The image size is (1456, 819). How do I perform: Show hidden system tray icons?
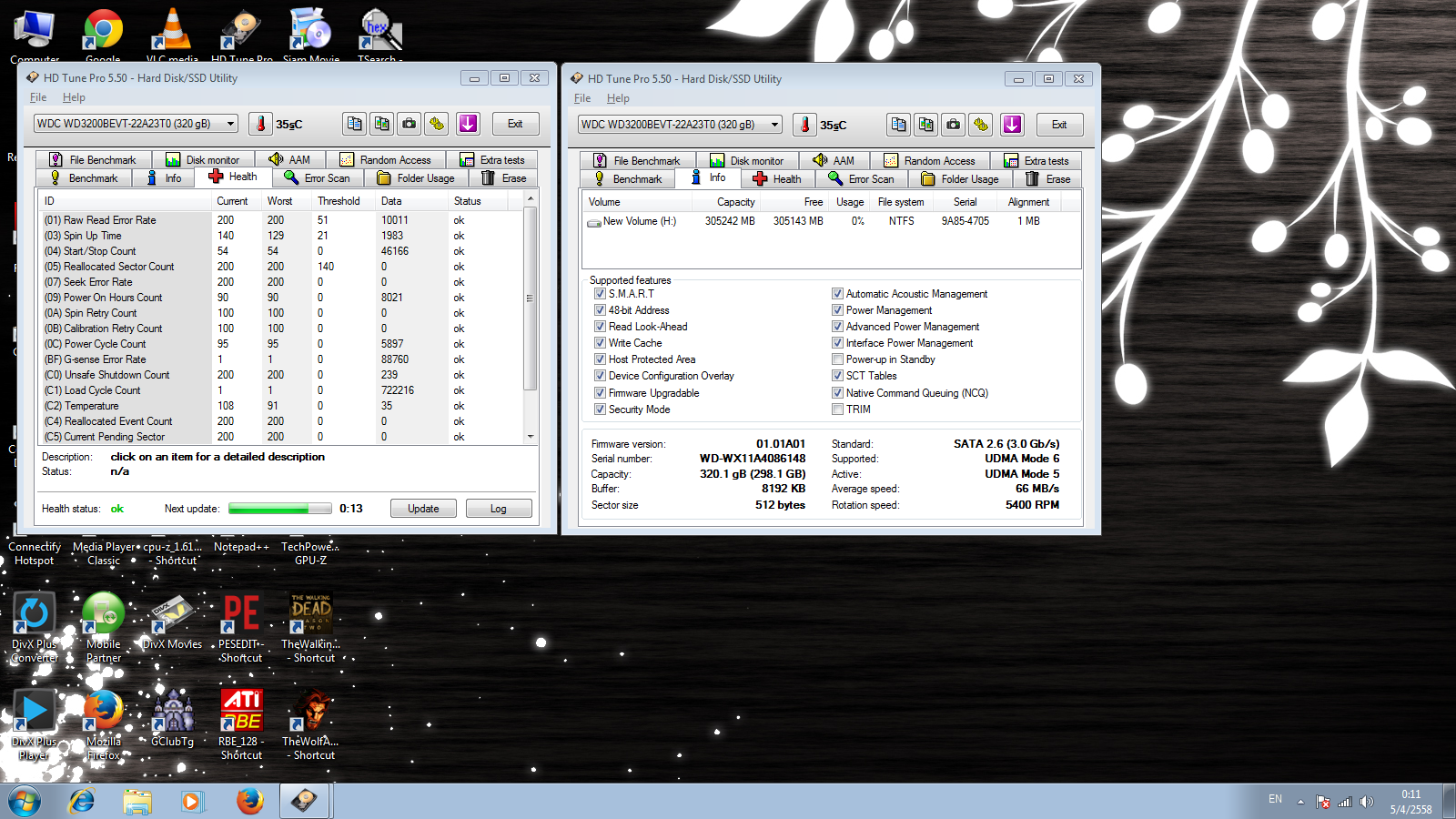point(1300,802)
